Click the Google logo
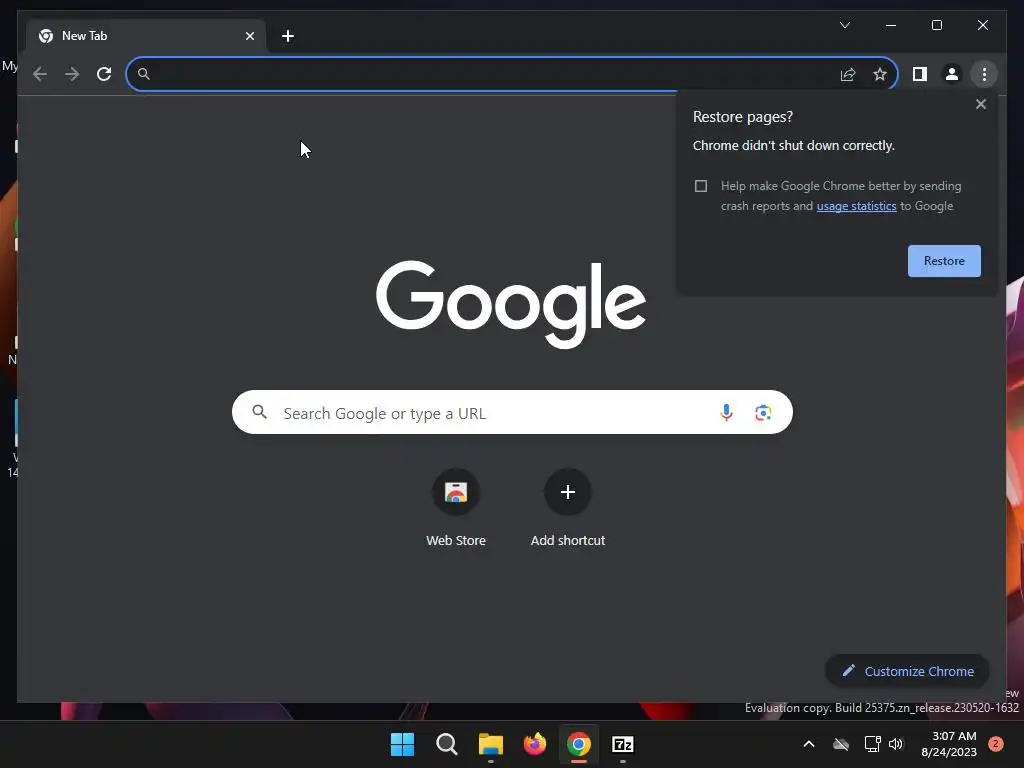The height and width of the screenshot is (768, 1024). 511,303
